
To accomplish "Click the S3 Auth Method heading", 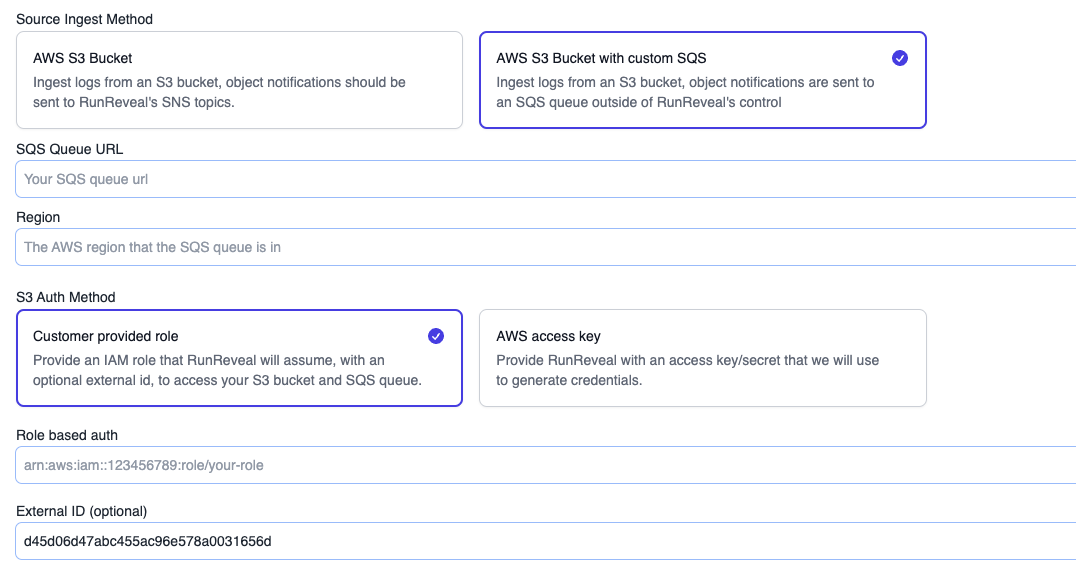I will [66, 297].
